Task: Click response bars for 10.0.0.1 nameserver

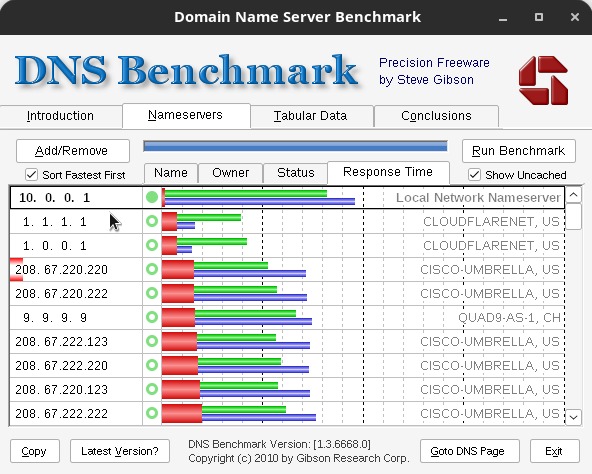Action: (x=258, y=198)
